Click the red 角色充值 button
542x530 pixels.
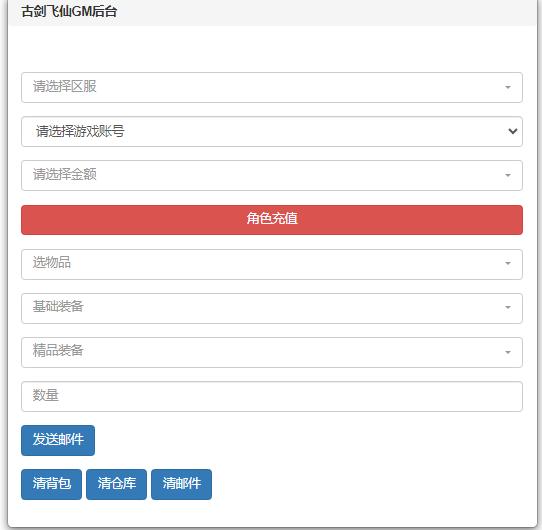click(x=272, y=220)
